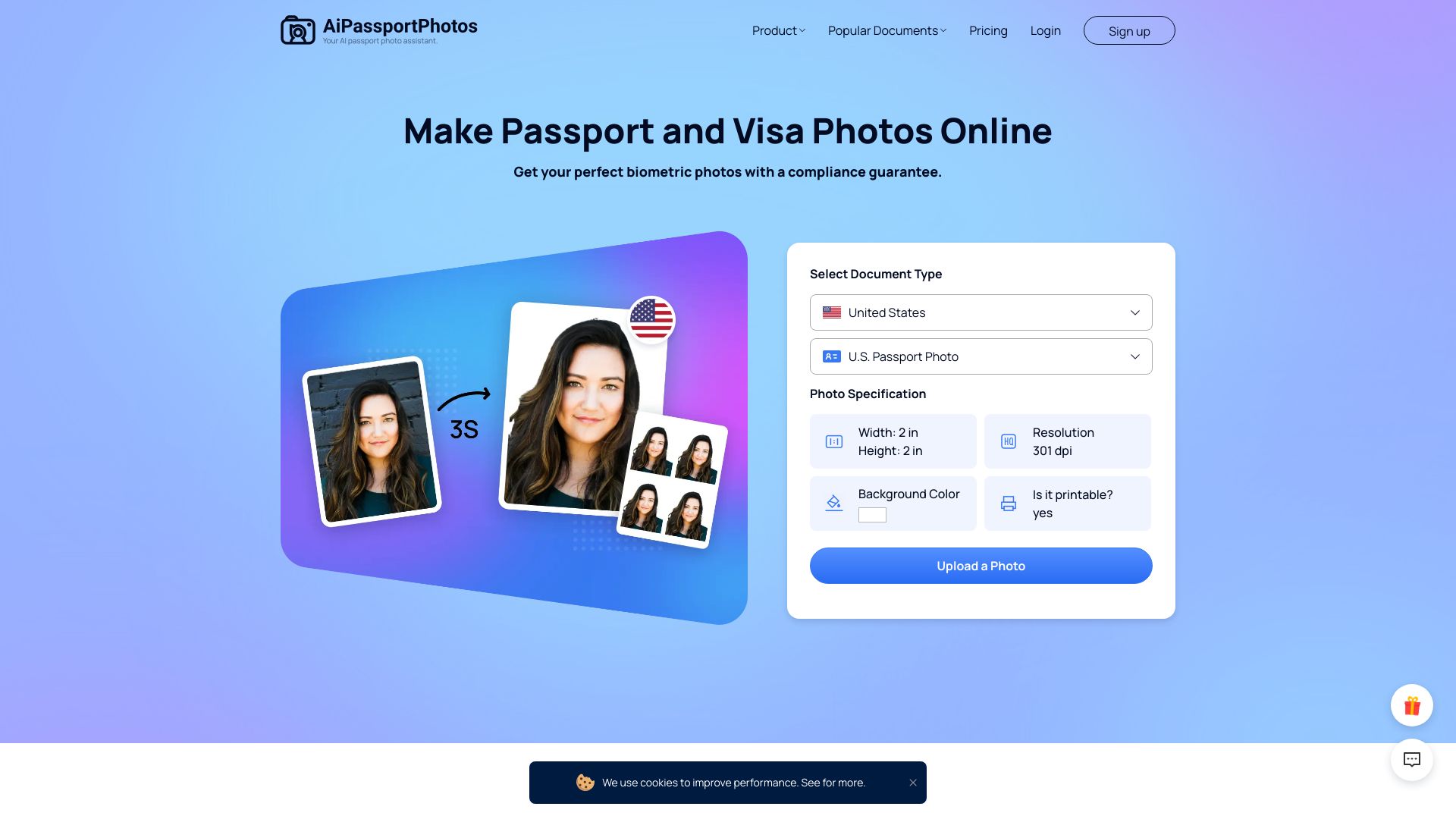The width and height of the screenshot is (1456, 819).
Task: Click the white background color swatch
Action: [872, 514]
